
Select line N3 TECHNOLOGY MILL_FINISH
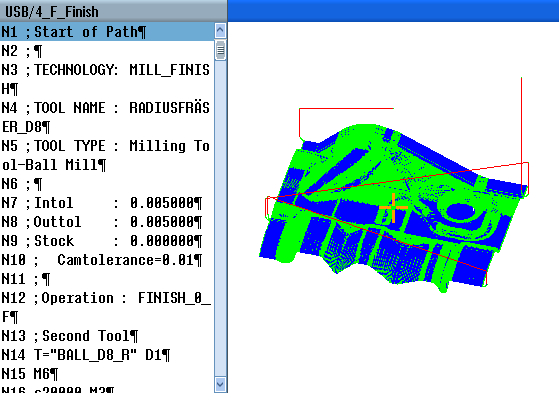(x=107, y=79)
